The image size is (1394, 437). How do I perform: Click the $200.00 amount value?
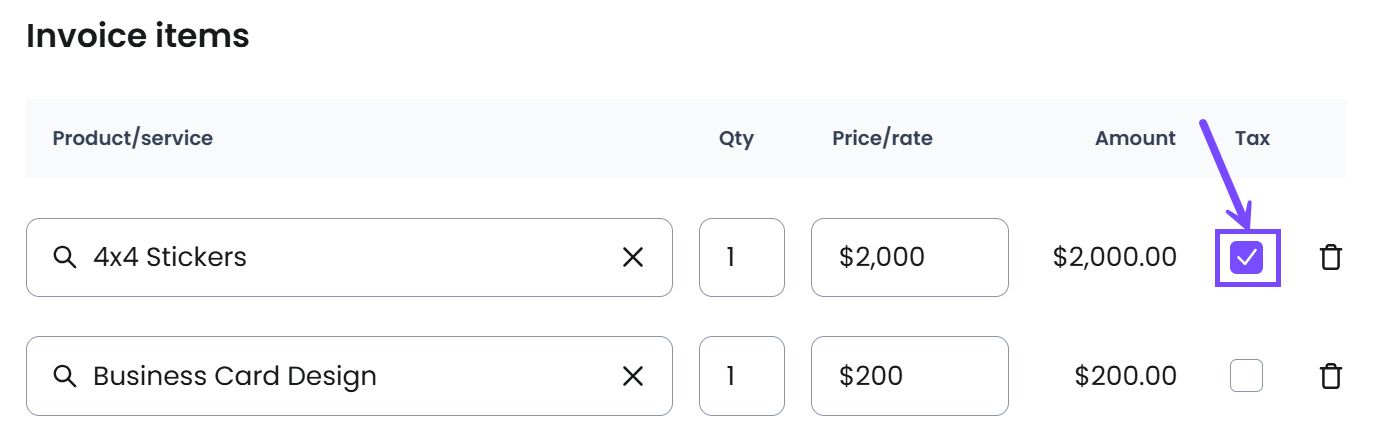[1126, 376]
